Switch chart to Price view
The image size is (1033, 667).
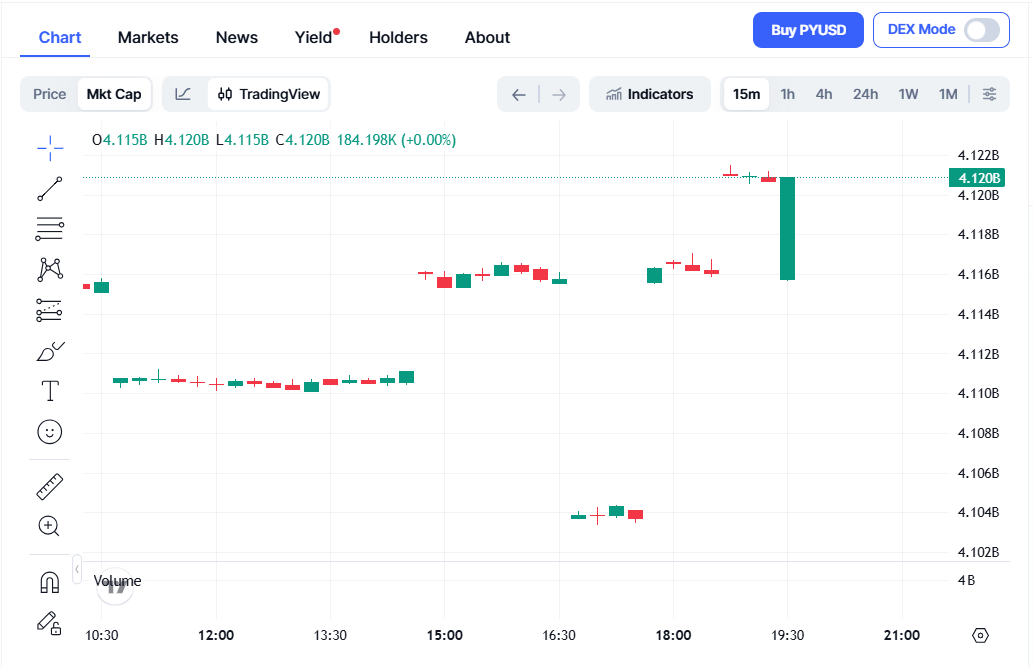(x=49, y=94)
